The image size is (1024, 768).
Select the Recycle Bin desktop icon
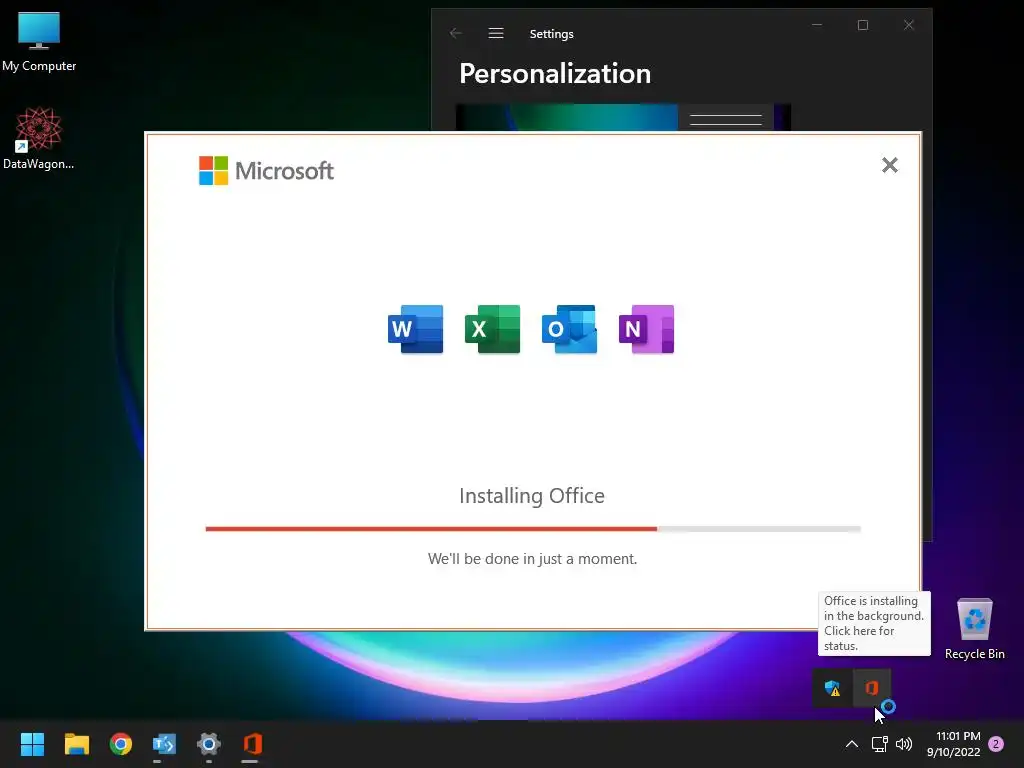coord(974,629)
